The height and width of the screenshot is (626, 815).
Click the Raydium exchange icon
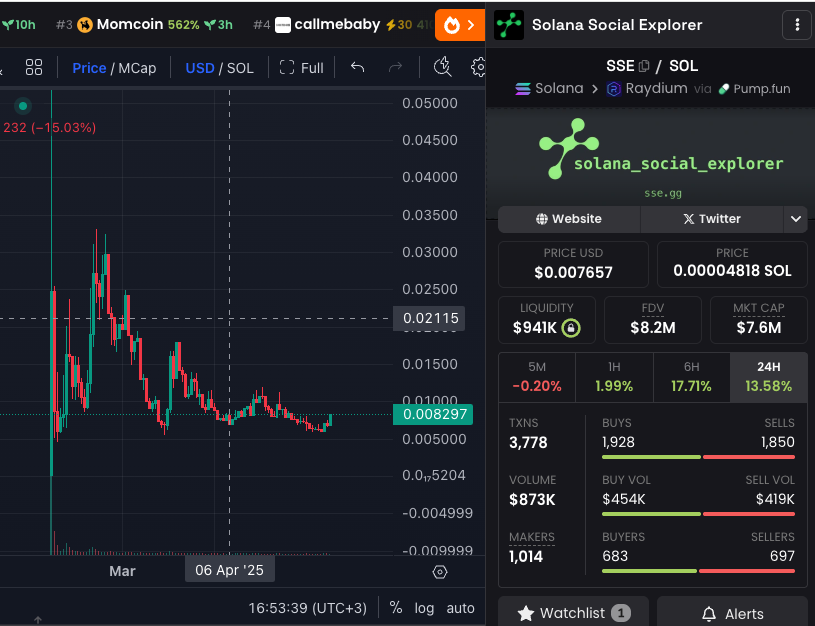(613, 89)
